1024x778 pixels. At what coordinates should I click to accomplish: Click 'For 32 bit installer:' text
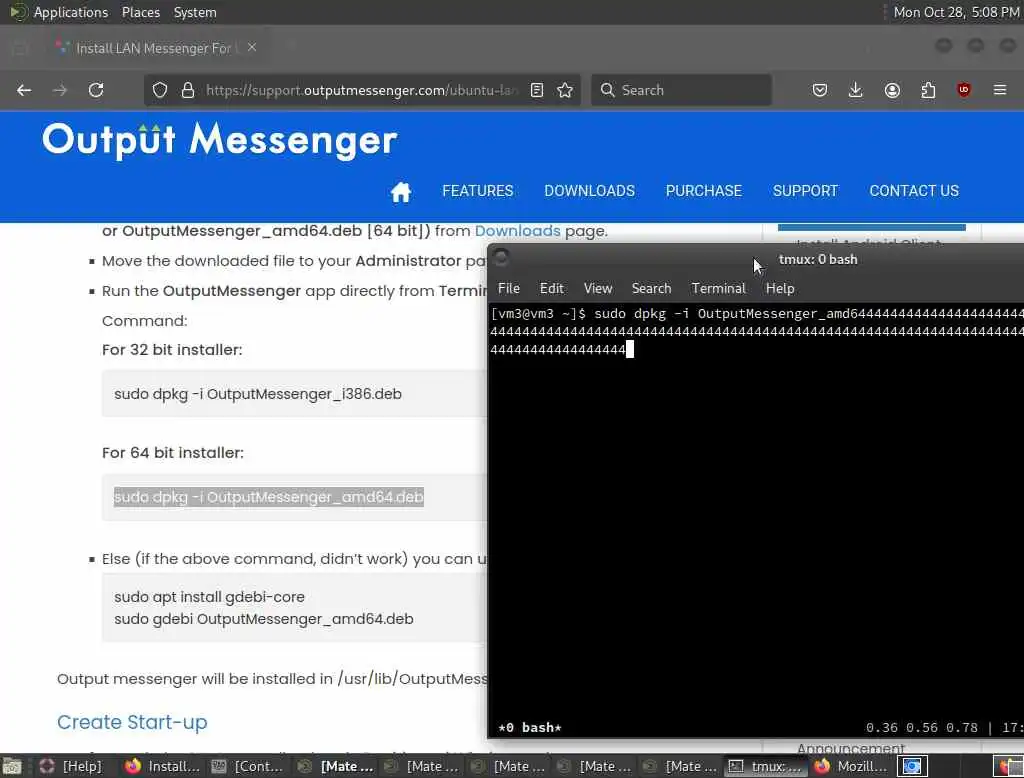(172, 349)
